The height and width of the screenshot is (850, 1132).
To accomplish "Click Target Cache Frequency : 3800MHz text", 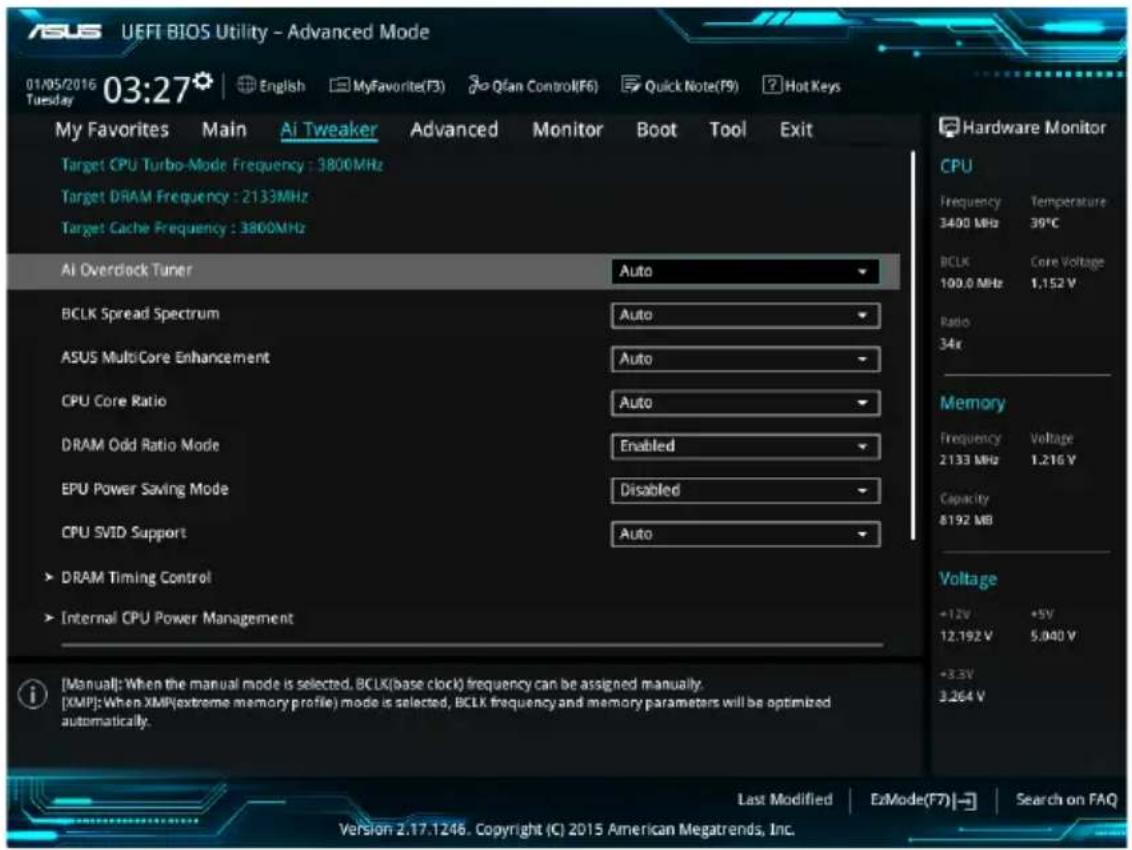I will point(183,228).
